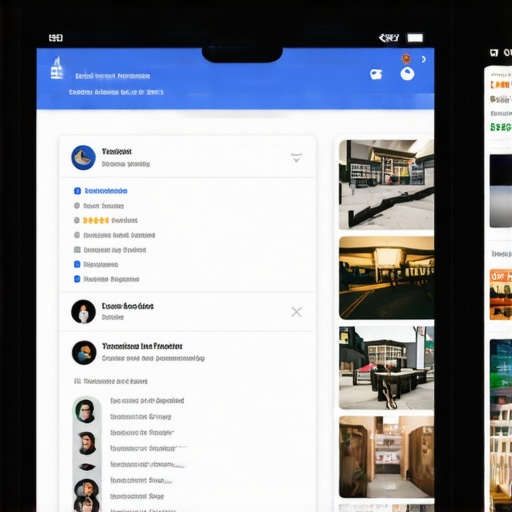Open the avatar of the person in white
This screenshot has height=512, width=512.
[83, 312]
